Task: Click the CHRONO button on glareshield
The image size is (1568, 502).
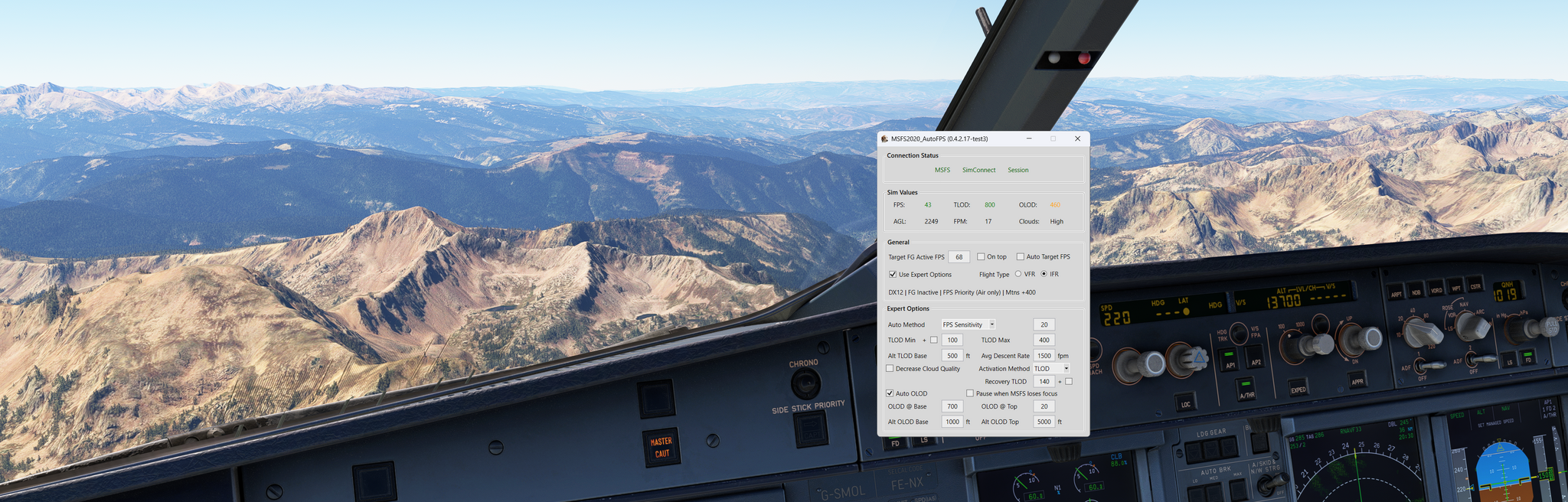Action: coord(805,382)
